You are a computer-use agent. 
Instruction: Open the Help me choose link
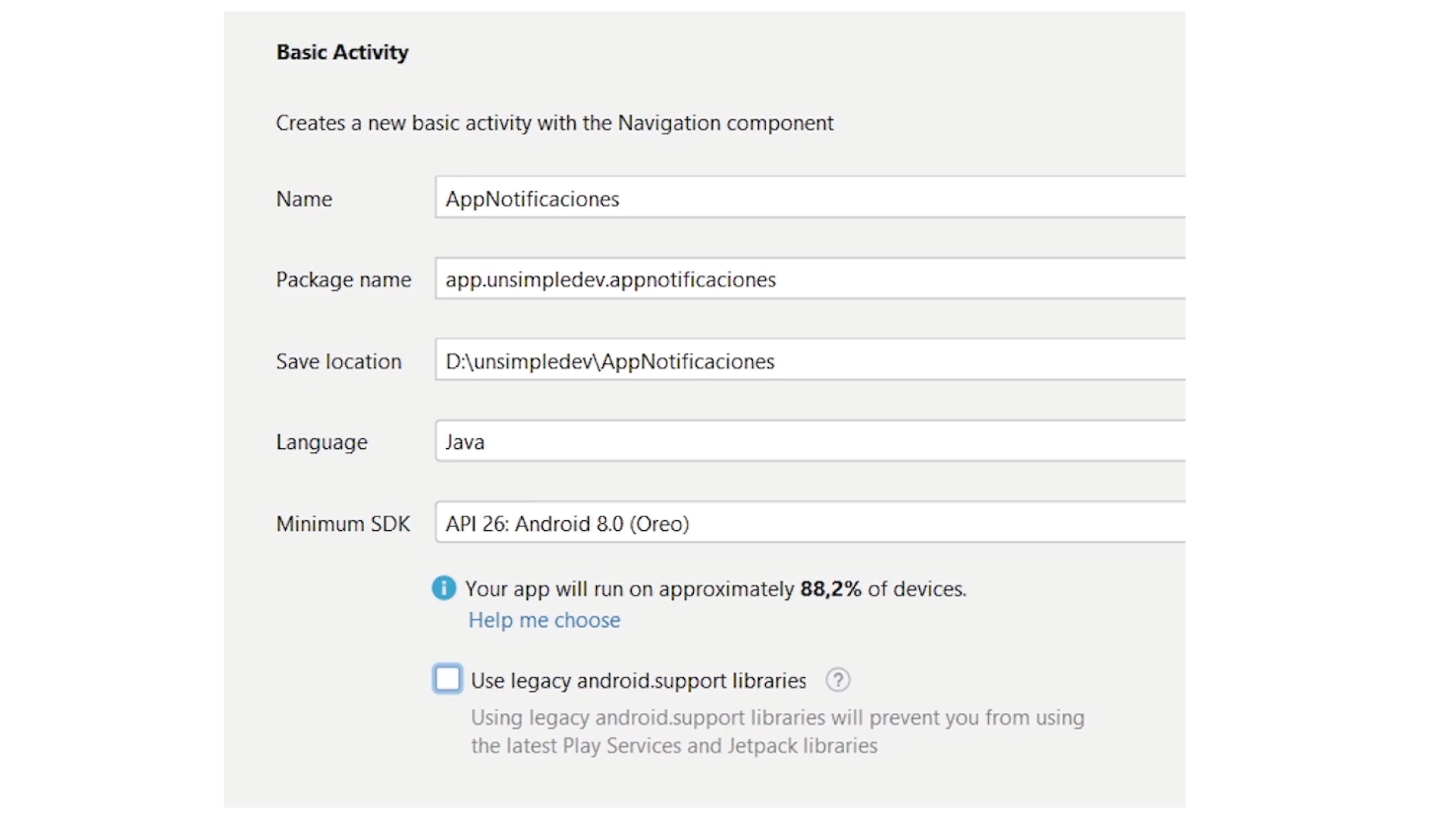tap(544, 620)
